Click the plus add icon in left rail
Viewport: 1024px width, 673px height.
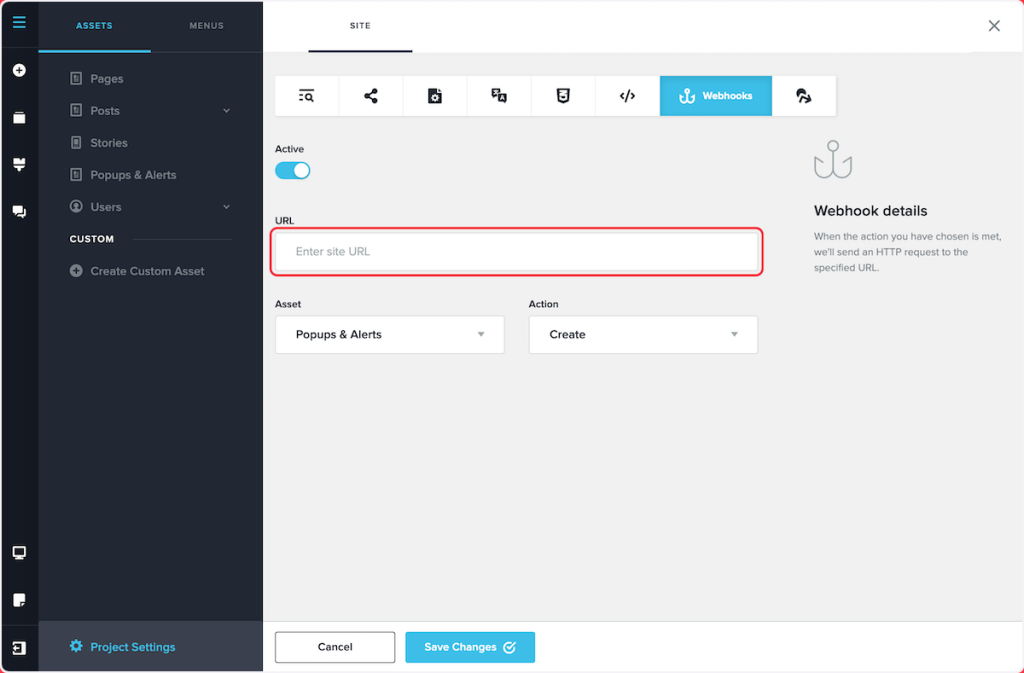[x=19, y=71]
